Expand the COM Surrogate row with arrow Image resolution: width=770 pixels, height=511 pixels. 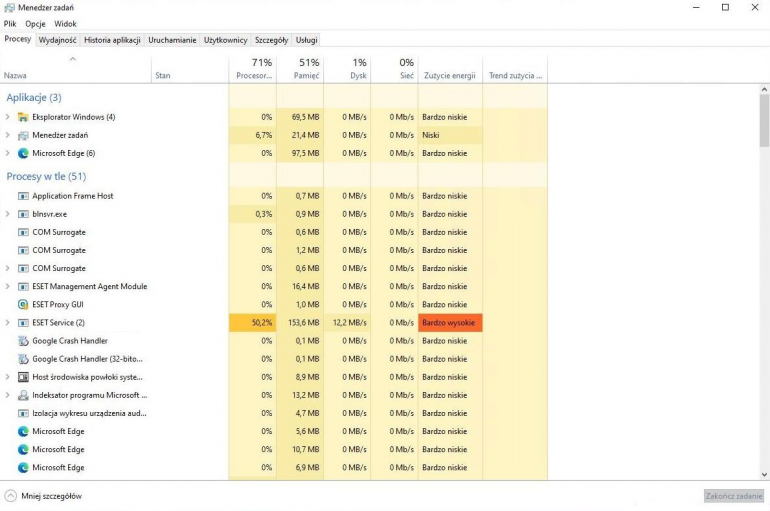[x=7, y=268]
